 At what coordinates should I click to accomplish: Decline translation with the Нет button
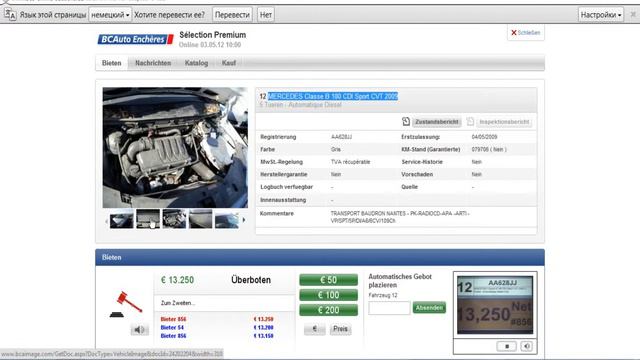(x=266, y=15)
